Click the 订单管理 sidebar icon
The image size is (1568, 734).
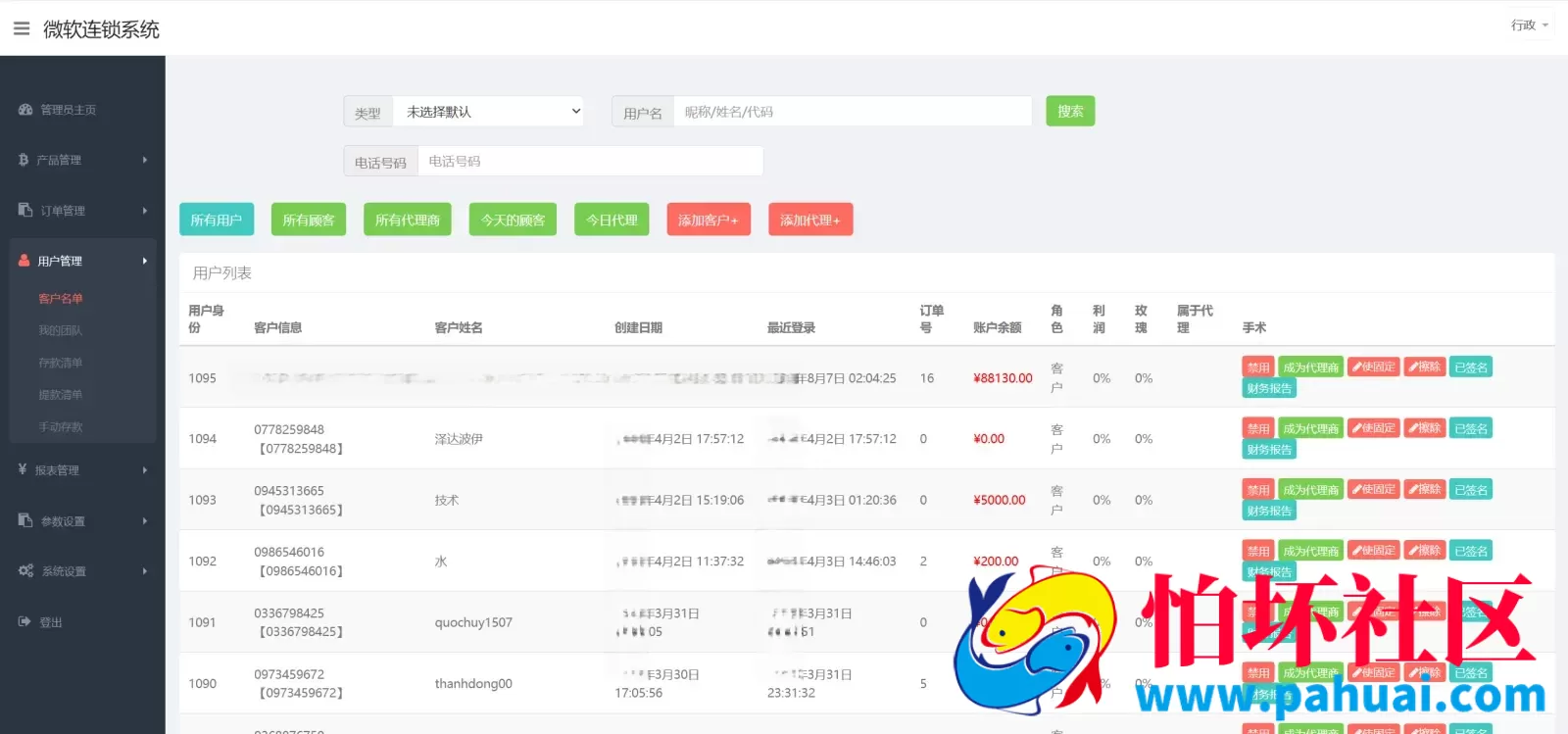(25, 210)
